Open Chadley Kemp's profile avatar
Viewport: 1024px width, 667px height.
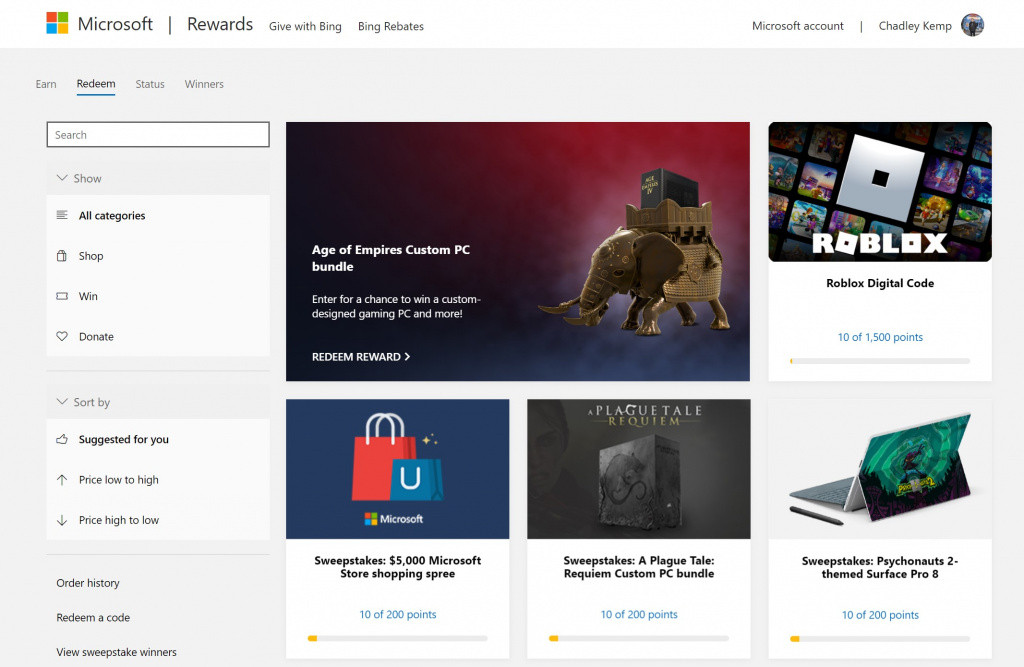(971, 25)
